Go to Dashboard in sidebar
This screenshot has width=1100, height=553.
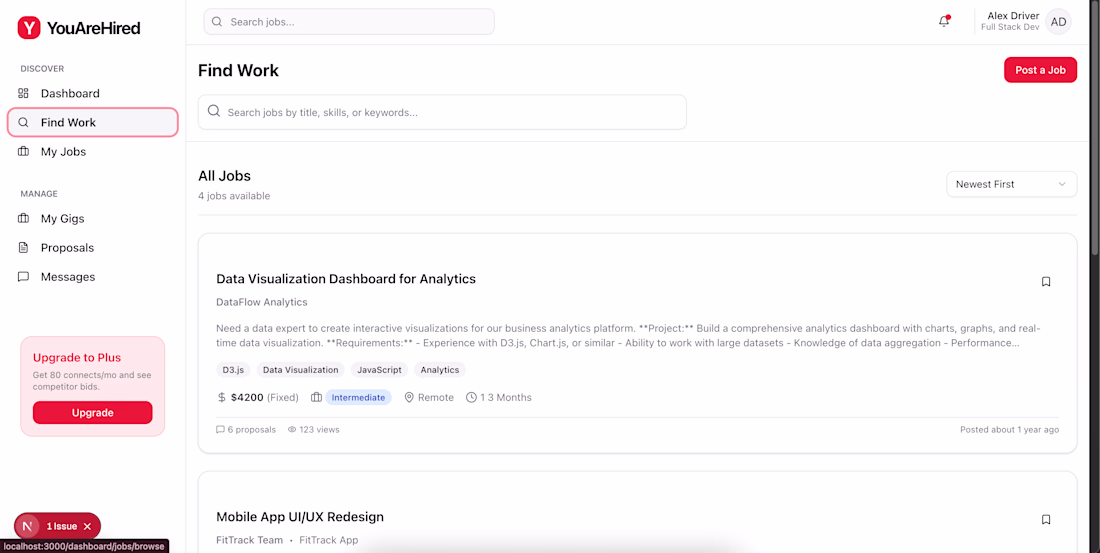point(70,93)
